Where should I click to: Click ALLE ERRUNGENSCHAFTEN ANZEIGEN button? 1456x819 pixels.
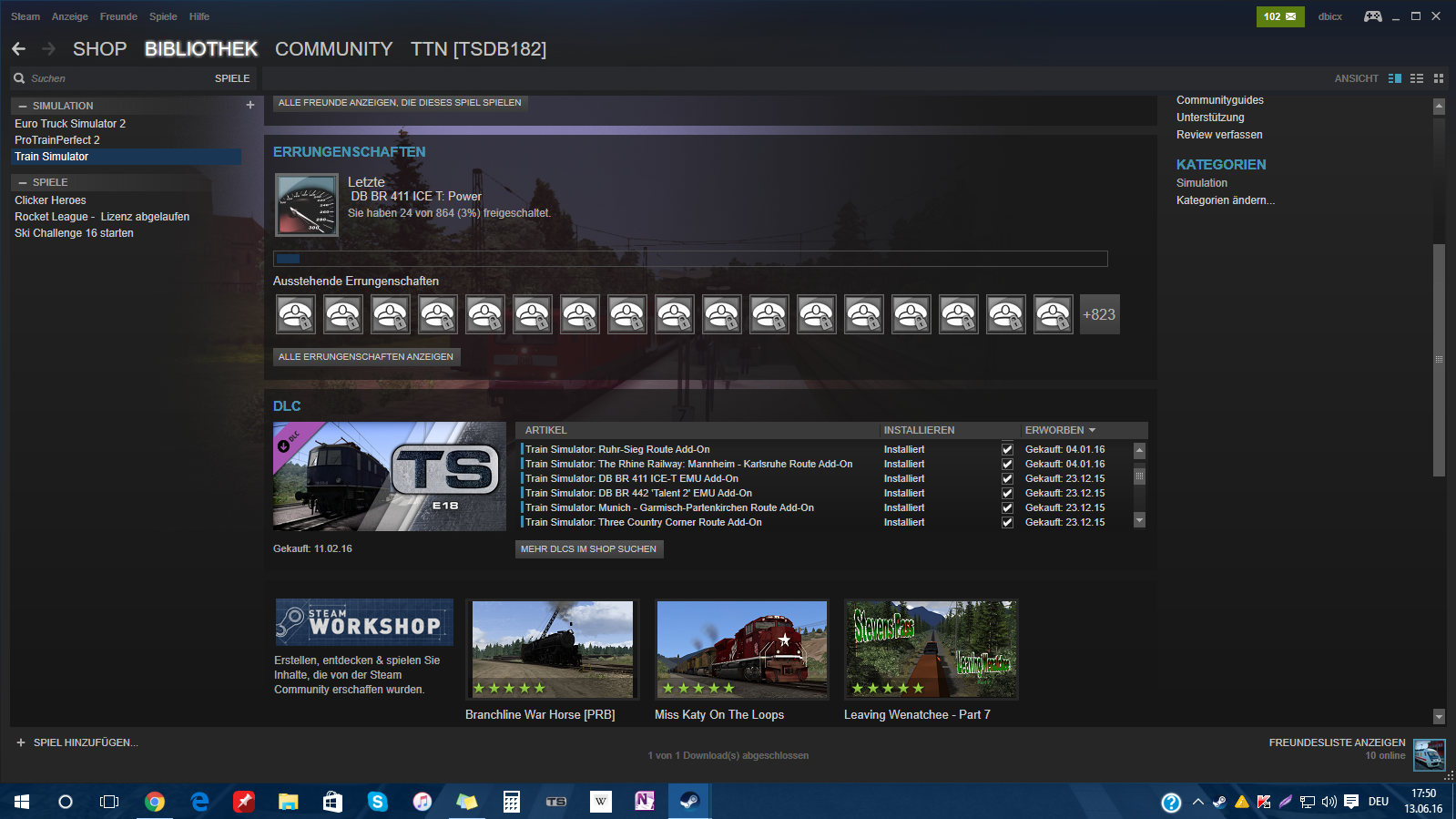point(366,357)
